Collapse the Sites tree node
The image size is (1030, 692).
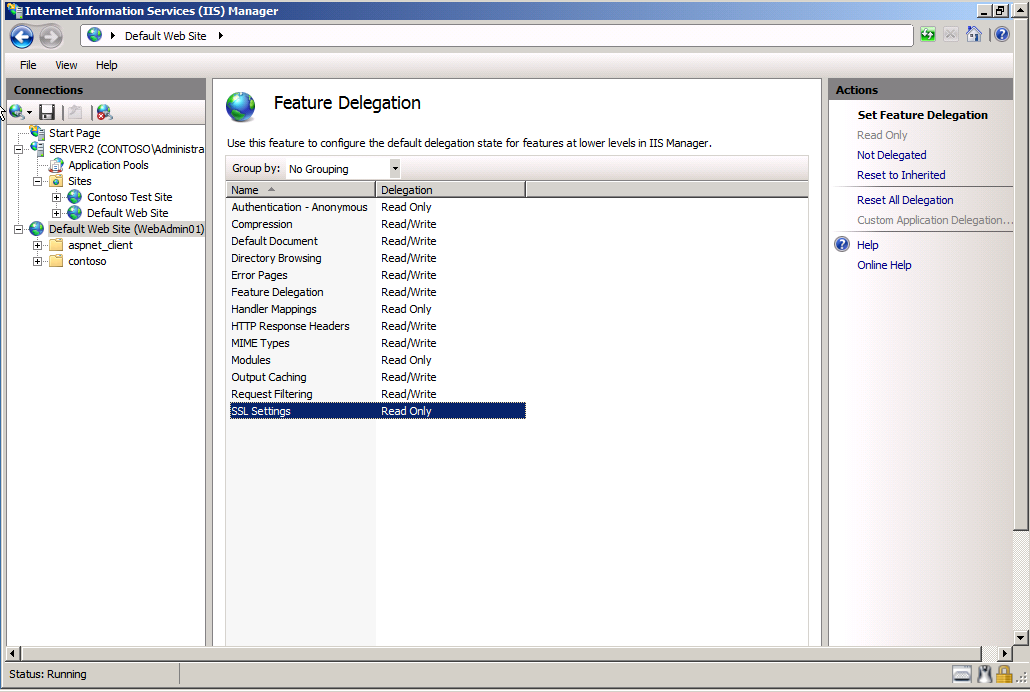pyautogui.click(x=37, y=181)
